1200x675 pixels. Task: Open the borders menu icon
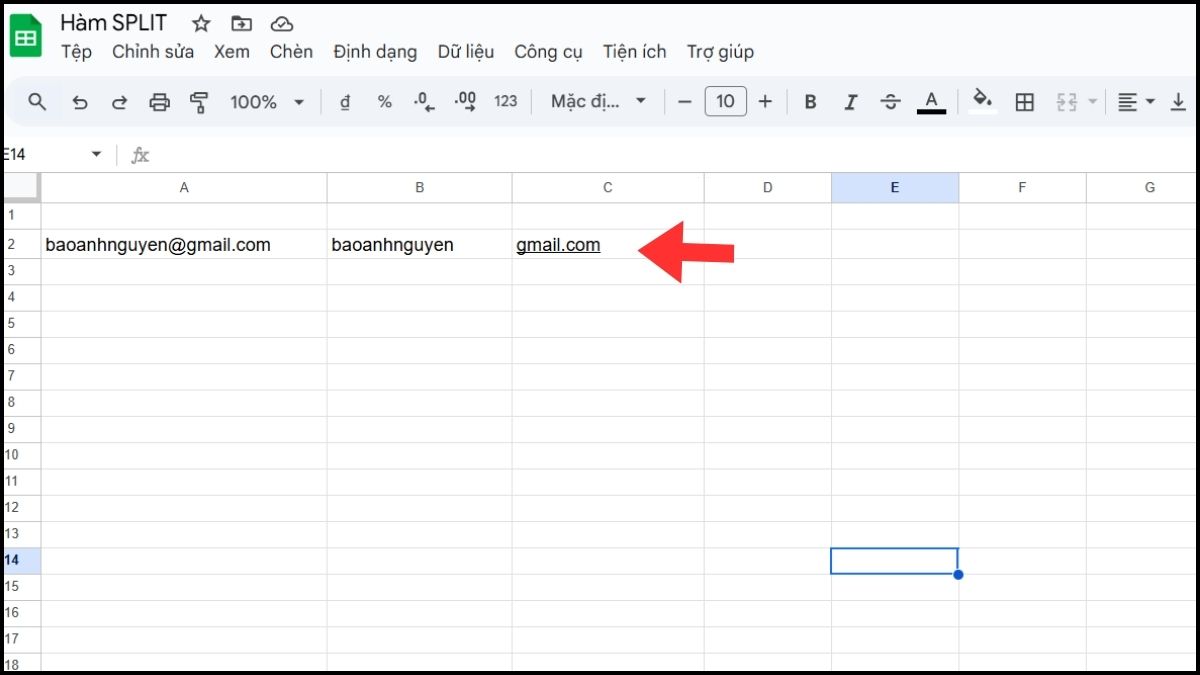(1023, 101)
